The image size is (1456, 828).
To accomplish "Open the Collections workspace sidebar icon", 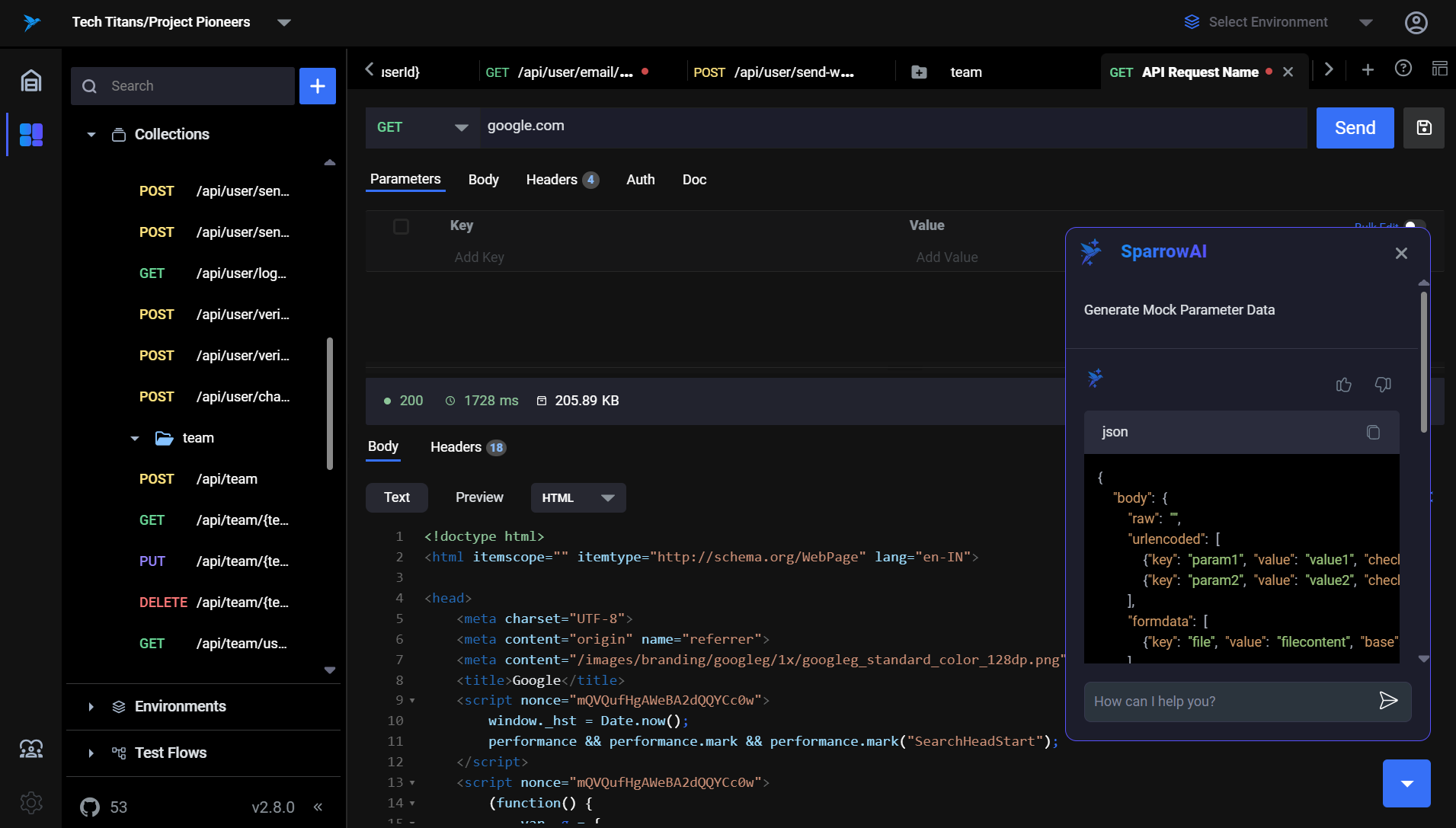I will tap(31, 134).
